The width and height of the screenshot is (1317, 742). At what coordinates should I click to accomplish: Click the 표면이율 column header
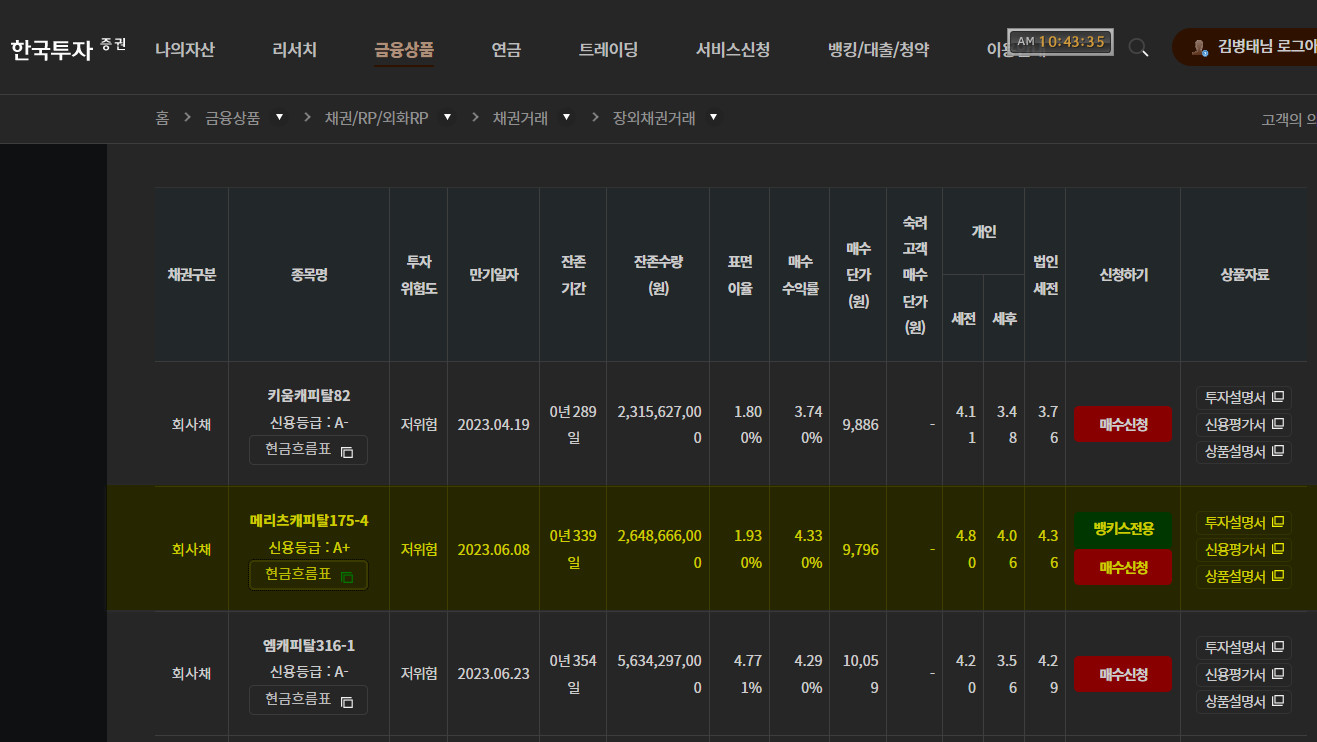(739, 275)
